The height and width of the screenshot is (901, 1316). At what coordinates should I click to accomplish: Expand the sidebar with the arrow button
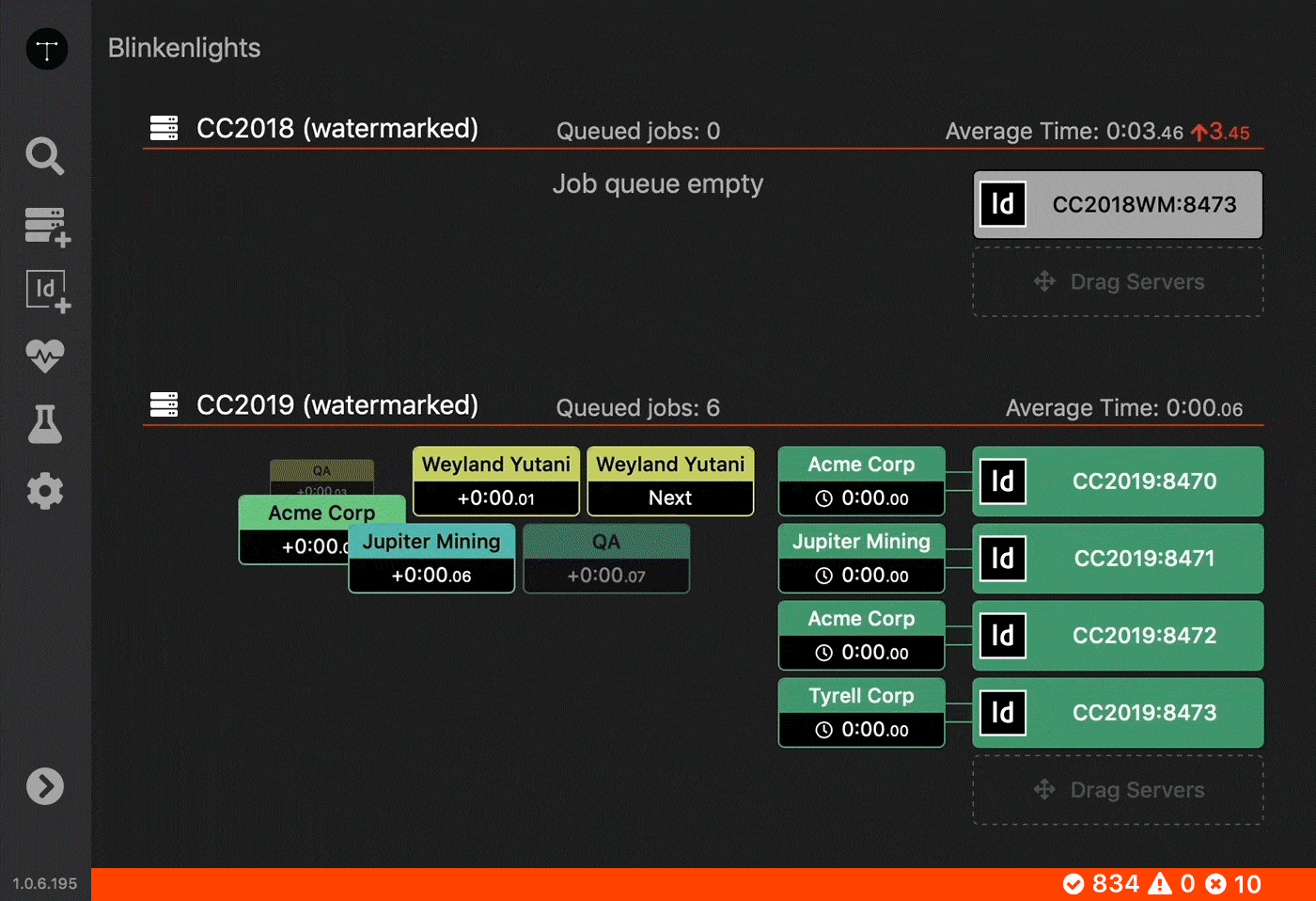click(45, 786)
